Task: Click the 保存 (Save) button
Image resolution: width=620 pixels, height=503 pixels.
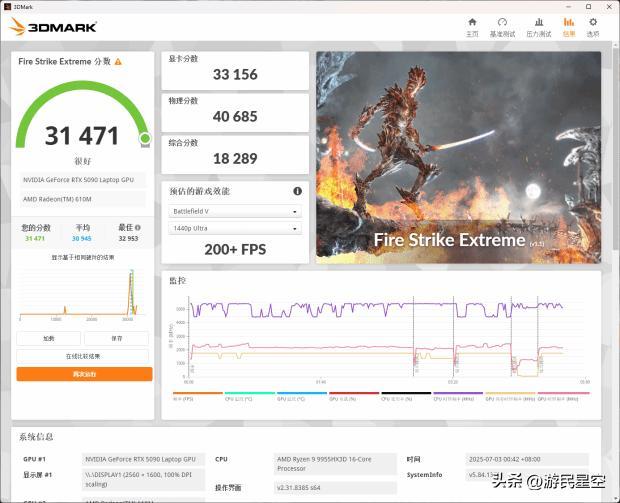Action: [x=117, y=338]
